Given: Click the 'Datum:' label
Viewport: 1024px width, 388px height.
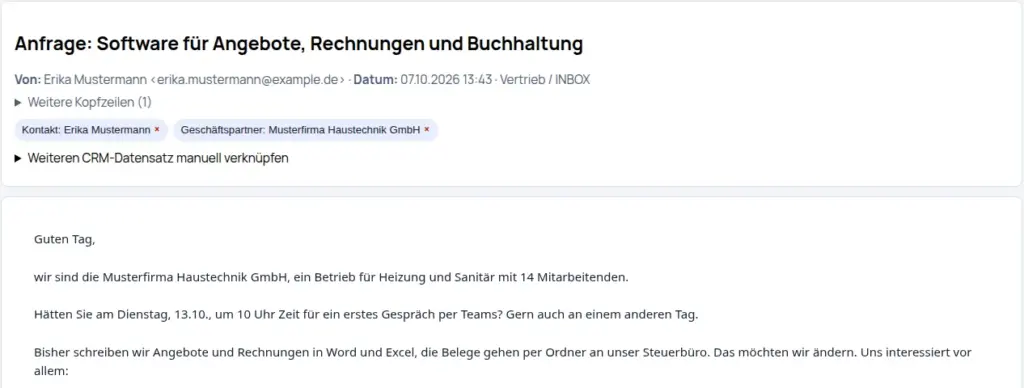Looking at the screenshot, I should click(376, 80).
